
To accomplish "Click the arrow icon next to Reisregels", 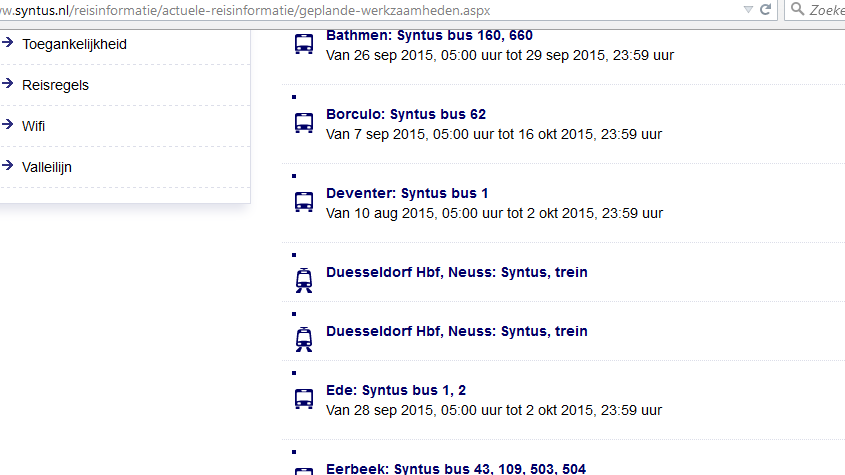I will coord(8,83).
